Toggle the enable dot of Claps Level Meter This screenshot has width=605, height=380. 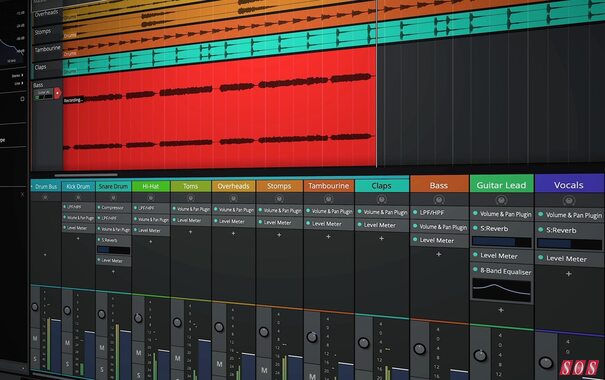pyautogui.click(x=360, y=224)
